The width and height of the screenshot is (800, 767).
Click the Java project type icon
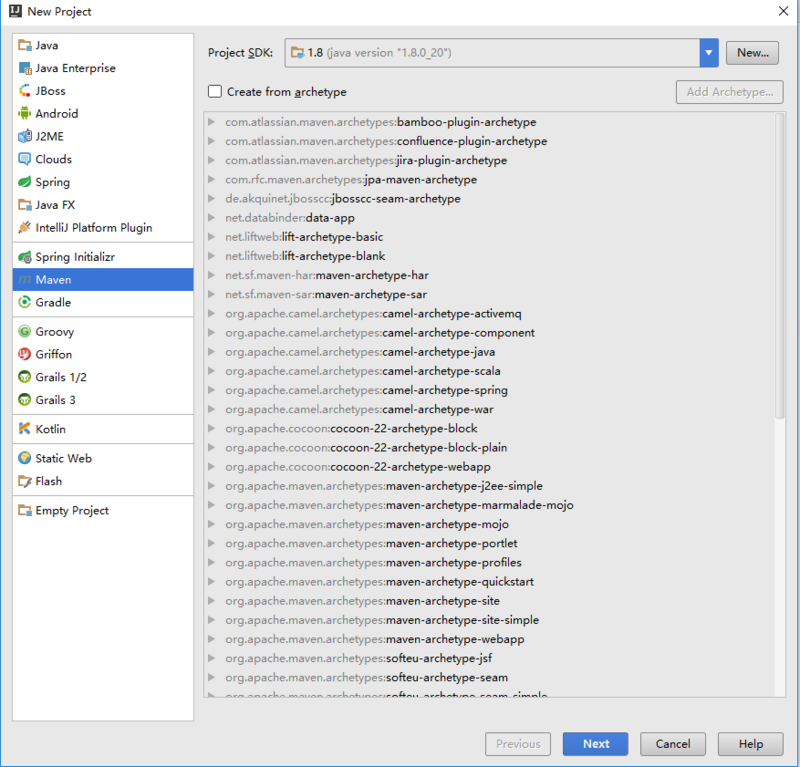tap(24, 45)
